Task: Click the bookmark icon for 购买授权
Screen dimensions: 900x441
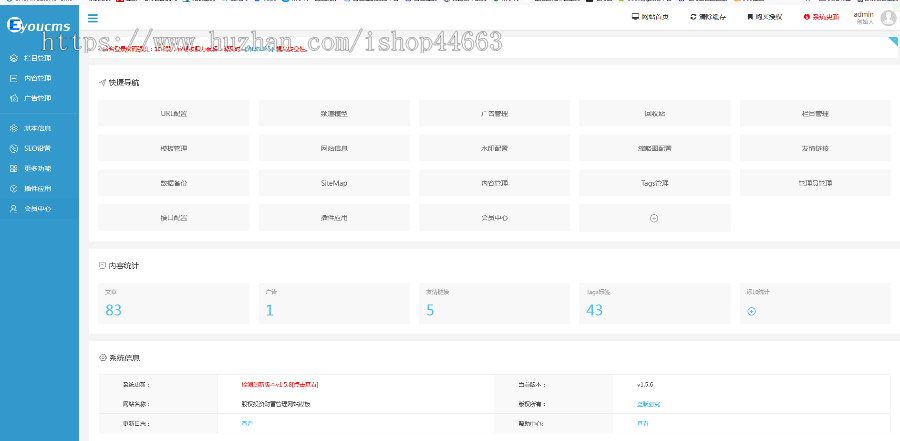Action: [750, 17]
